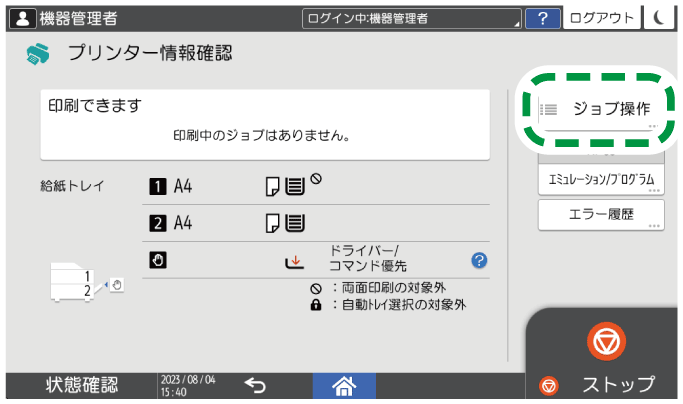Click tray 2 paper orientation icon
Image resolution: width=683 pixels, height=404 pixels.
pos(273,223)
